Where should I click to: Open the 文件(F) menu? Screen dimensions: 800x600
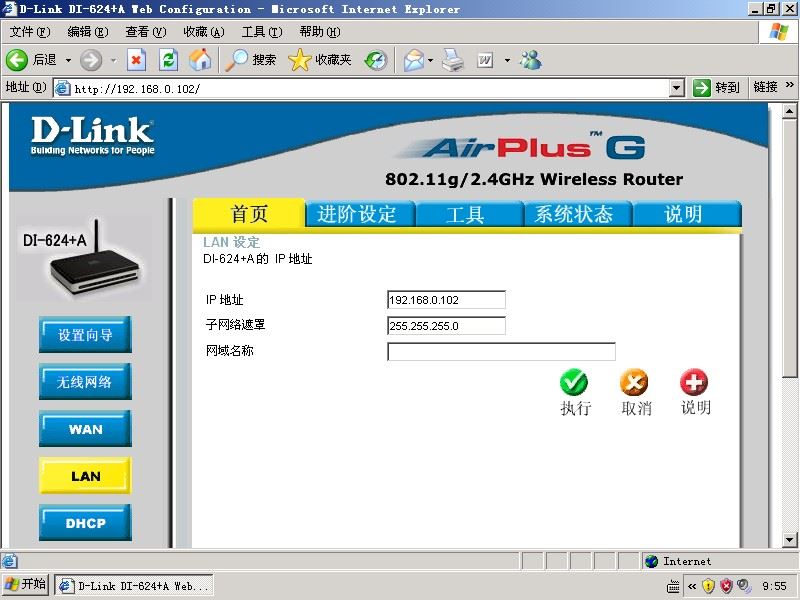tap(30, 32)
